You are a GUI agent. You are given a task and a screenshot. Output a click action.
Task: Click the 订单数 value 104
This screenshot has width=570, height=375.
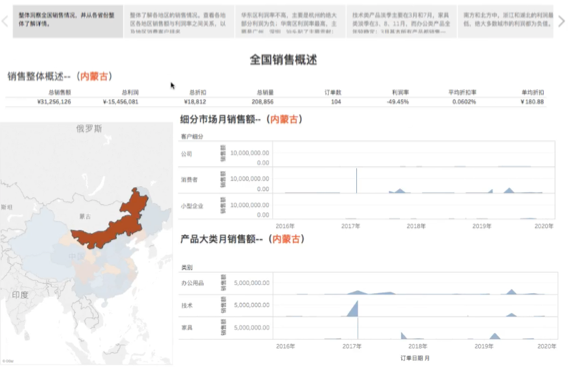(336, 102)
